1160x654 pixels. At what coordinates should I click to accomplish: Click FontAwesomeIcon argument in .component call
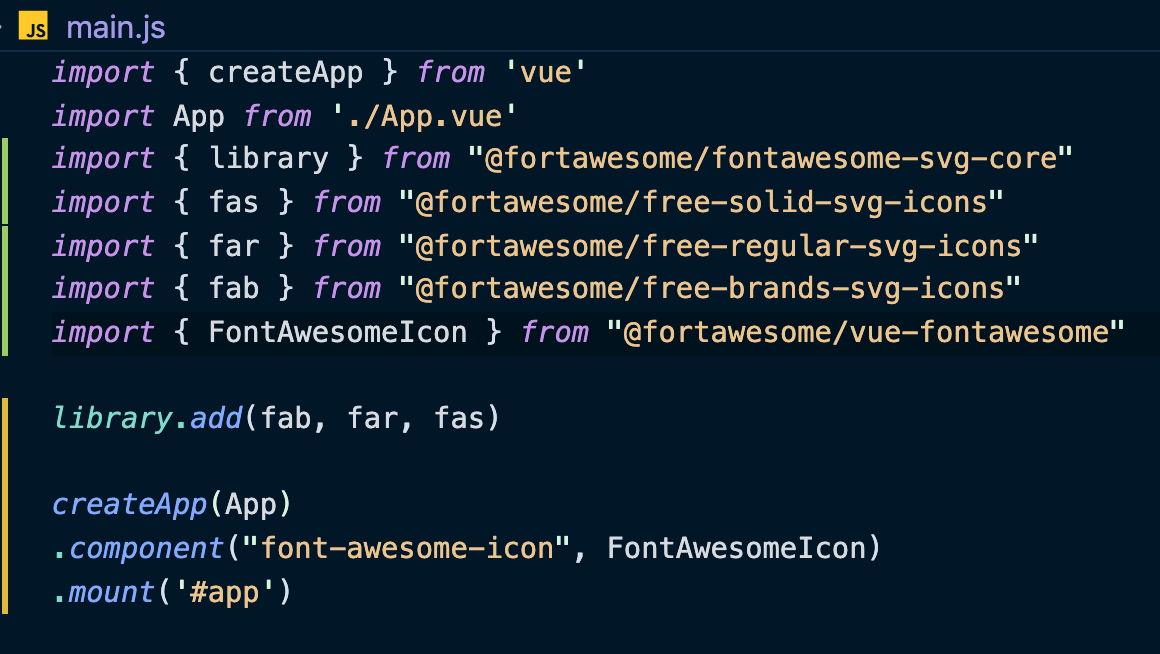tap(735, 548)
